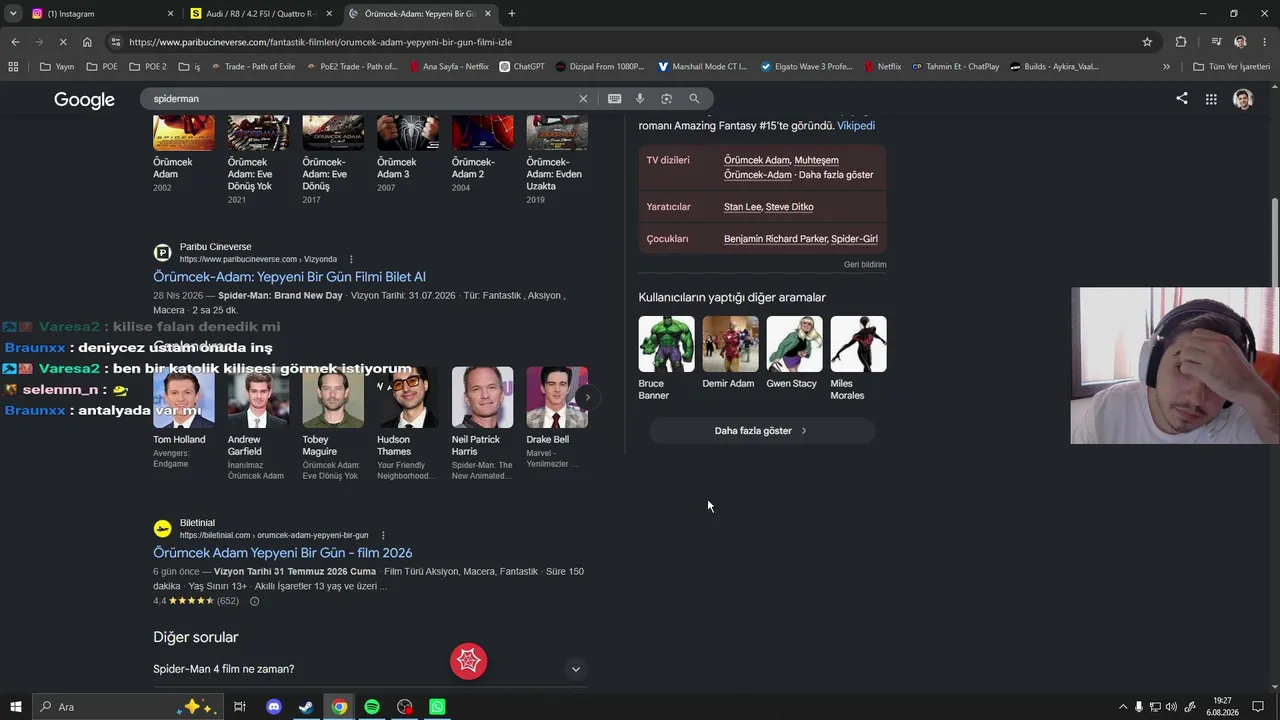Viewport: 1280px width, 720px height.
Task: Open the Benjamin Richard Parker link
Action: tap(776, 239)
